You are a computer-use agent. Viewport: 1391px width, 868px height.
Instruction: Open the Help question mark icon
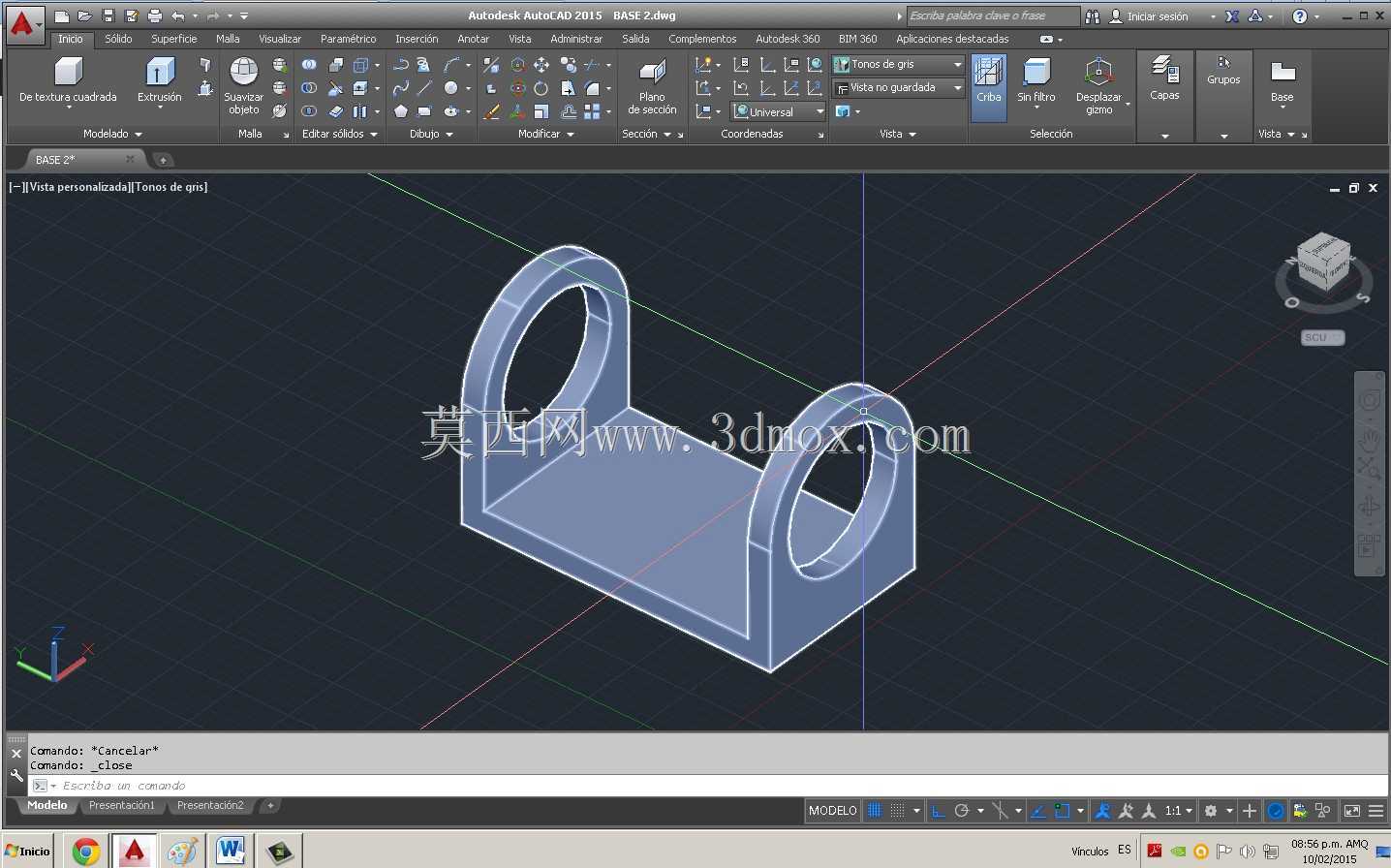[1300, 16]
